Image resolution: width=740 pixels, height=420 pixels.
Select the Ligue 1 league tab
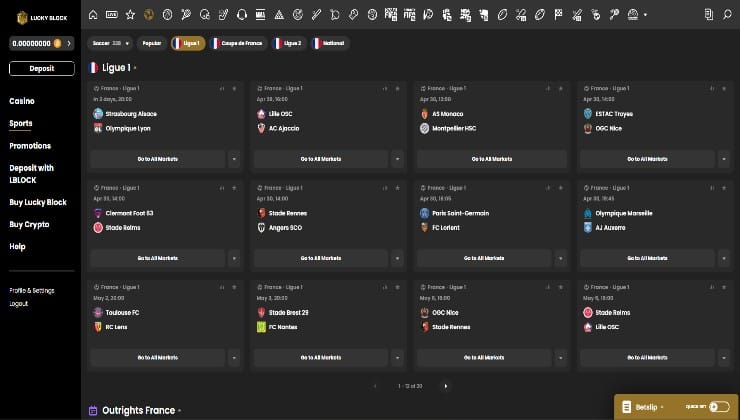pyautogui.click(x=188, y=43)
